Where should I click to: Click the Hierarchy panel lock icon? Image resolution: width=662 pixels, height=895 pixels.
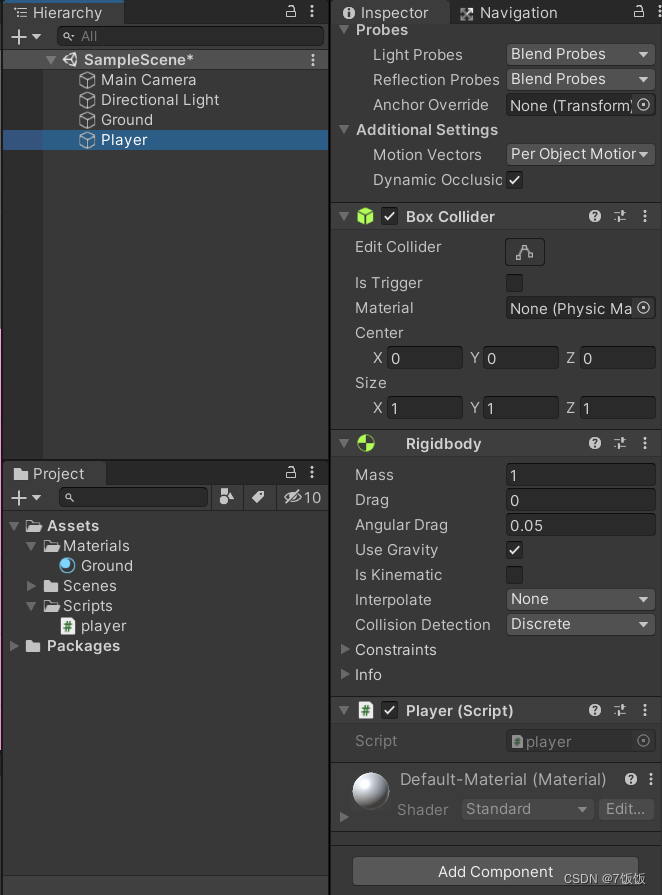(291, 11)
